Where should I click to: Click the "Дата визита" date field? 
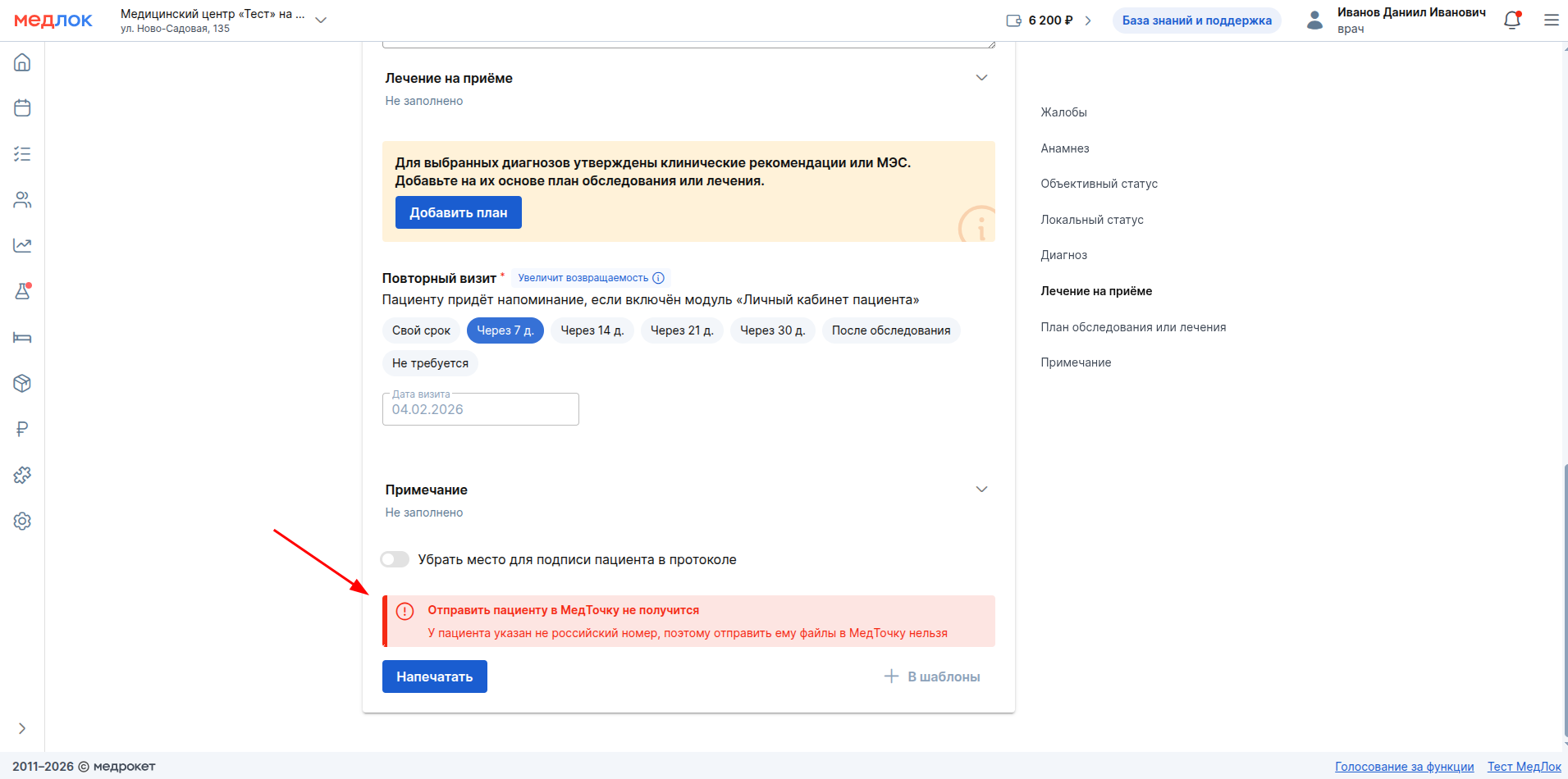point(480,409)
